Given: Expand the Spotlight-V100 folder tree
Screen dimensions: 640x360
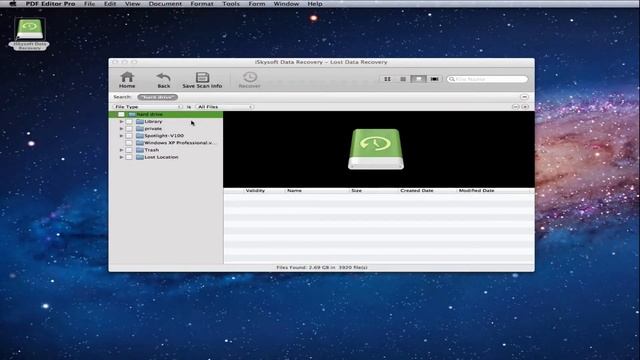Looking at the screenshot, I should point(121,136).
